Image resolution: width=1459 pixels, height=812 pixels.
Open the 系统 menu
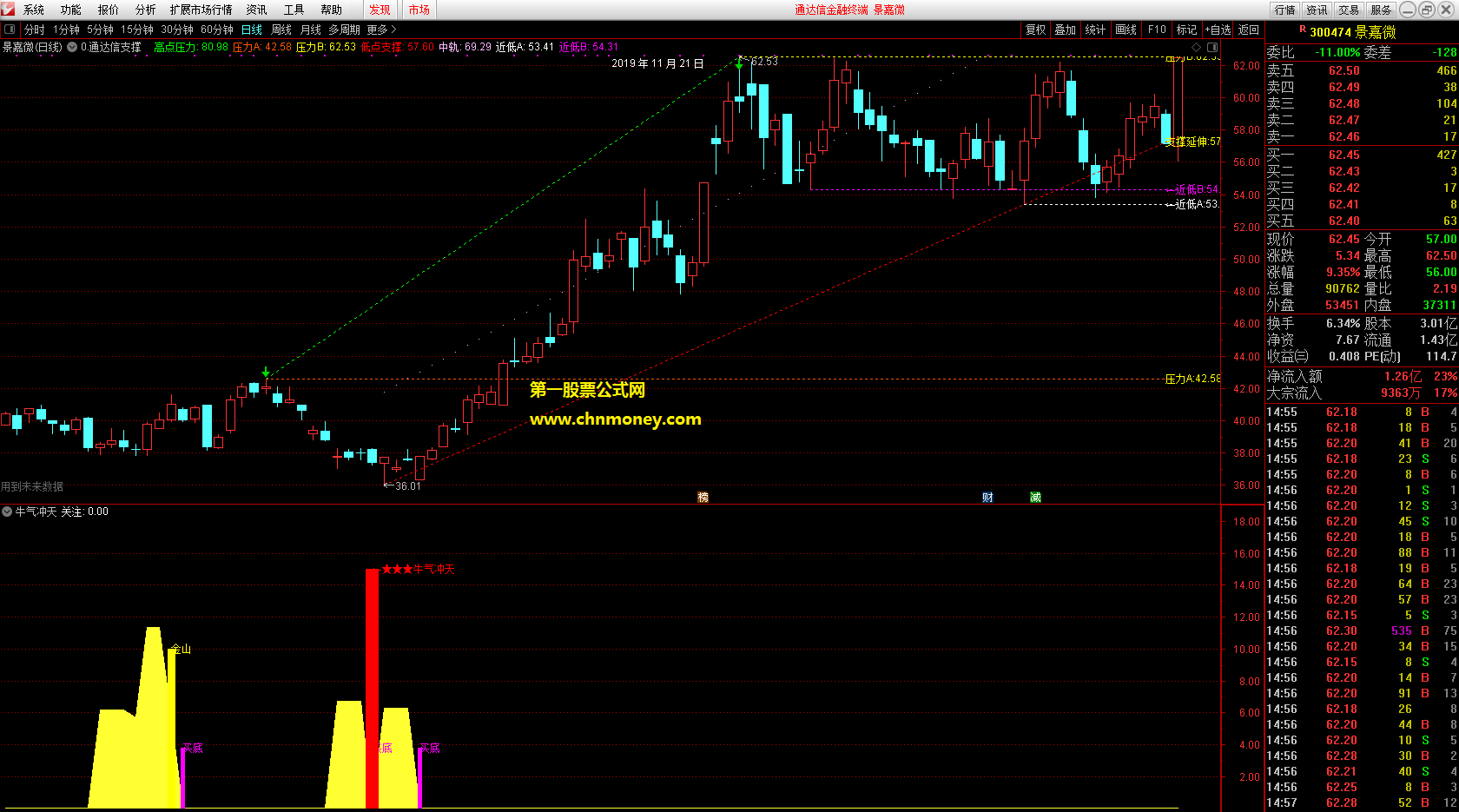click(34, 10)
